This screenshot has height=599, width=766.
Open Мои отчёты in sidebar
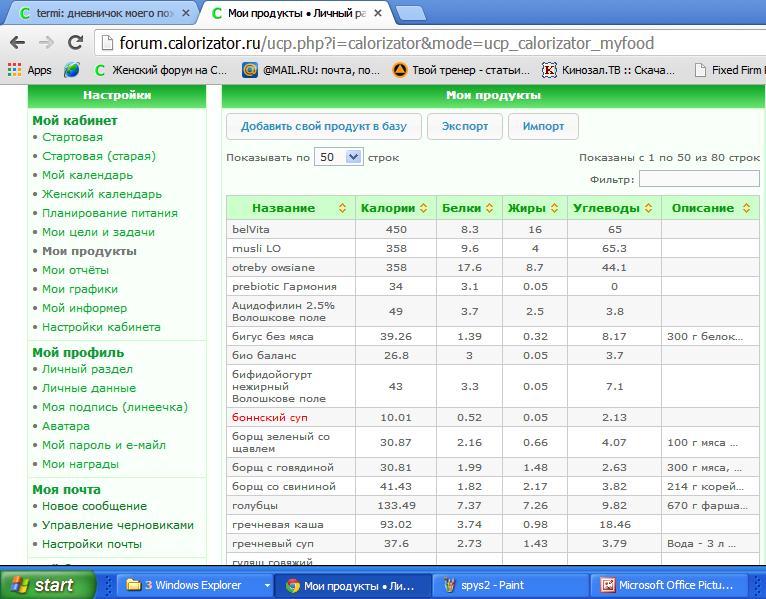click(x=75, y=270)
